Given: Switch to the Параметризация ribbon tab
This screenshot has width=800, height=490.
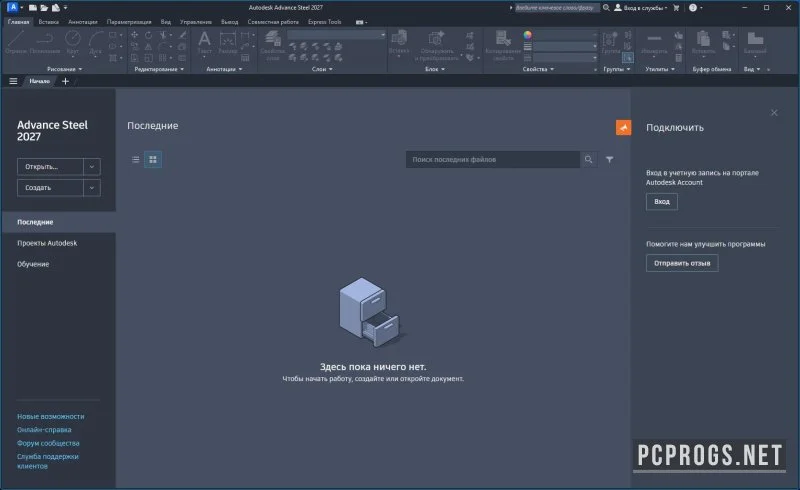Looking at the screenshot, I should click(129, 22).
